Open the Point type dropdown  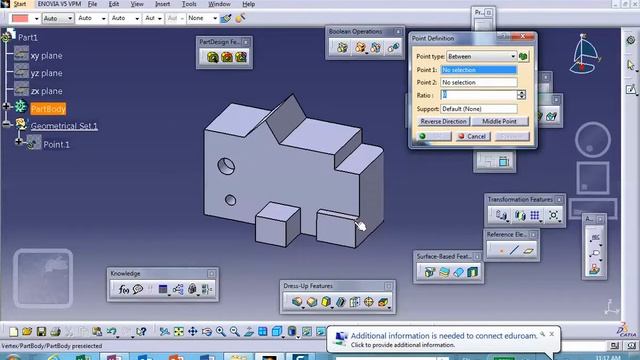click(513, 56)
